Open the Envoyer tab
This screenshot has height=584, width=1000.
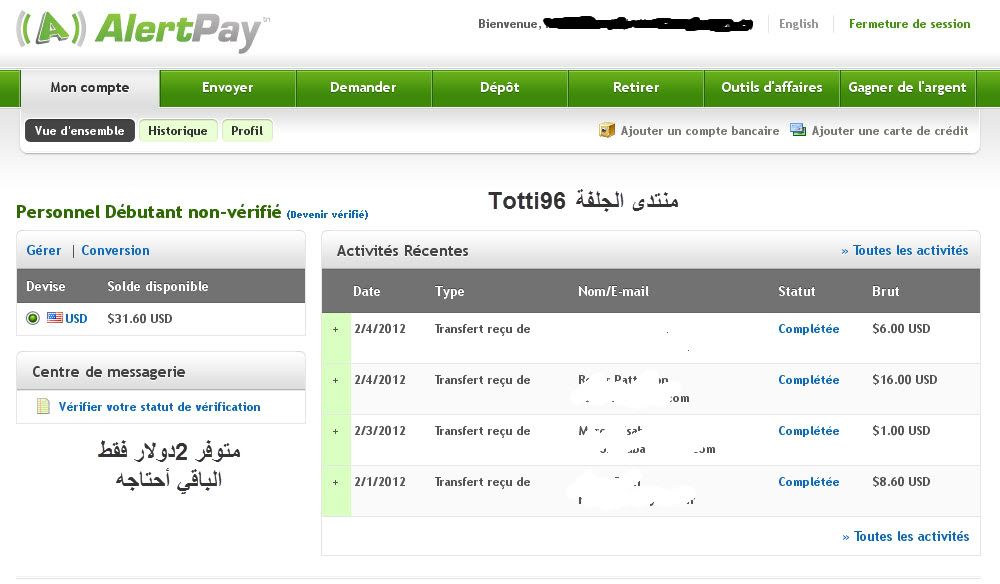point(228,88)
